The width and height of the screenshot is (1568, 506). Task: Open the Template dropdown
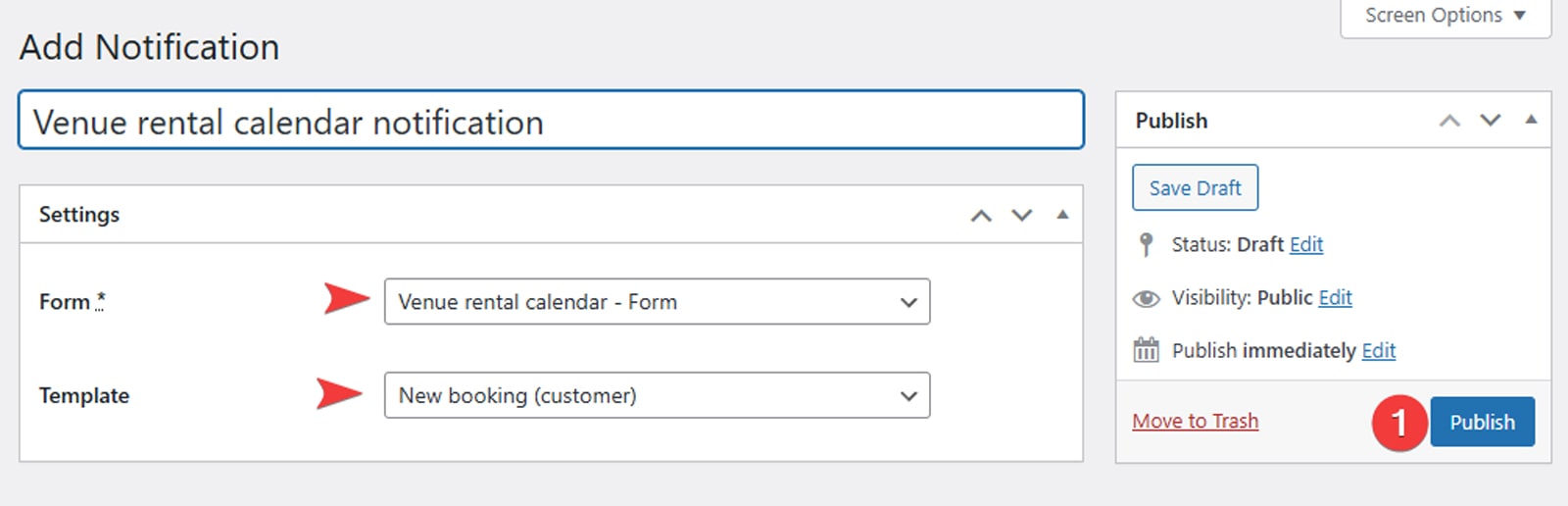(x=657, y=395)
